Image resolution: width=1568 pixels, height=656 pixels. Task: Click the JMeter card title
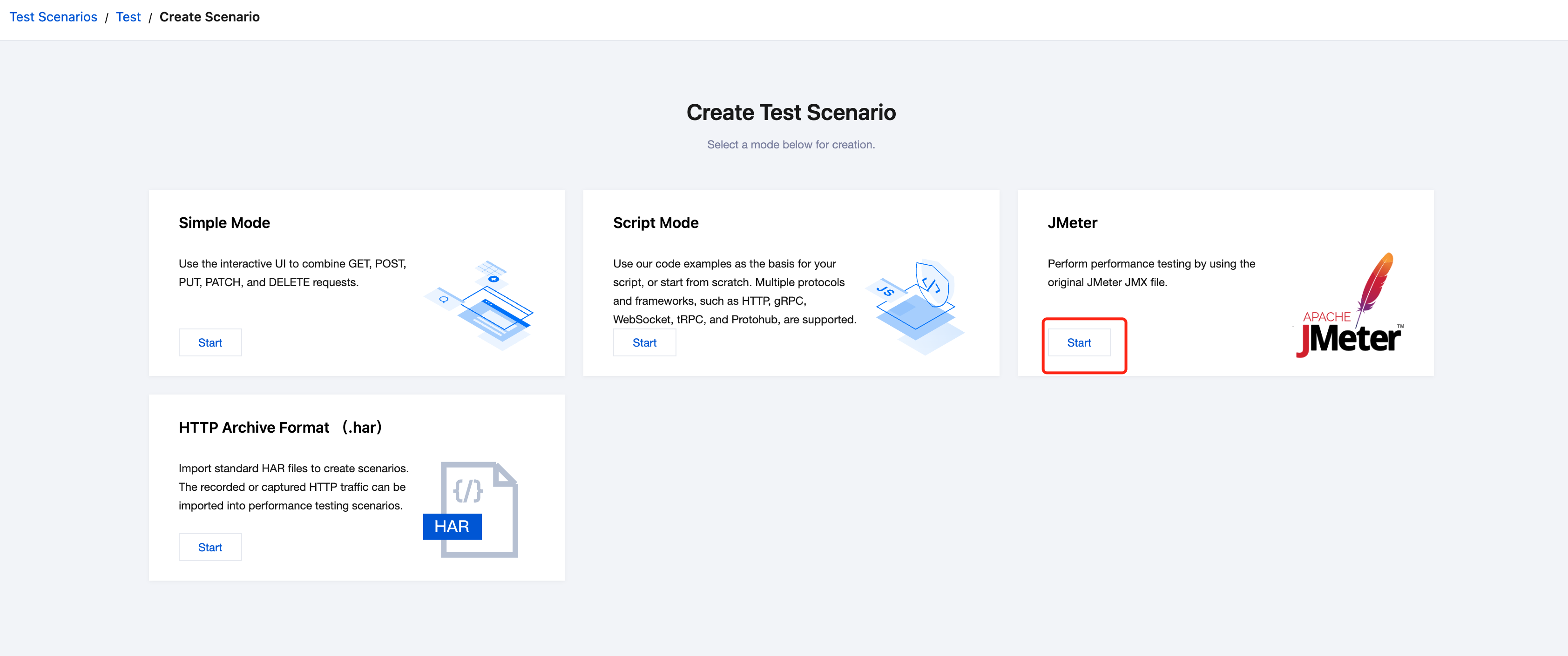click(1072, 223)
